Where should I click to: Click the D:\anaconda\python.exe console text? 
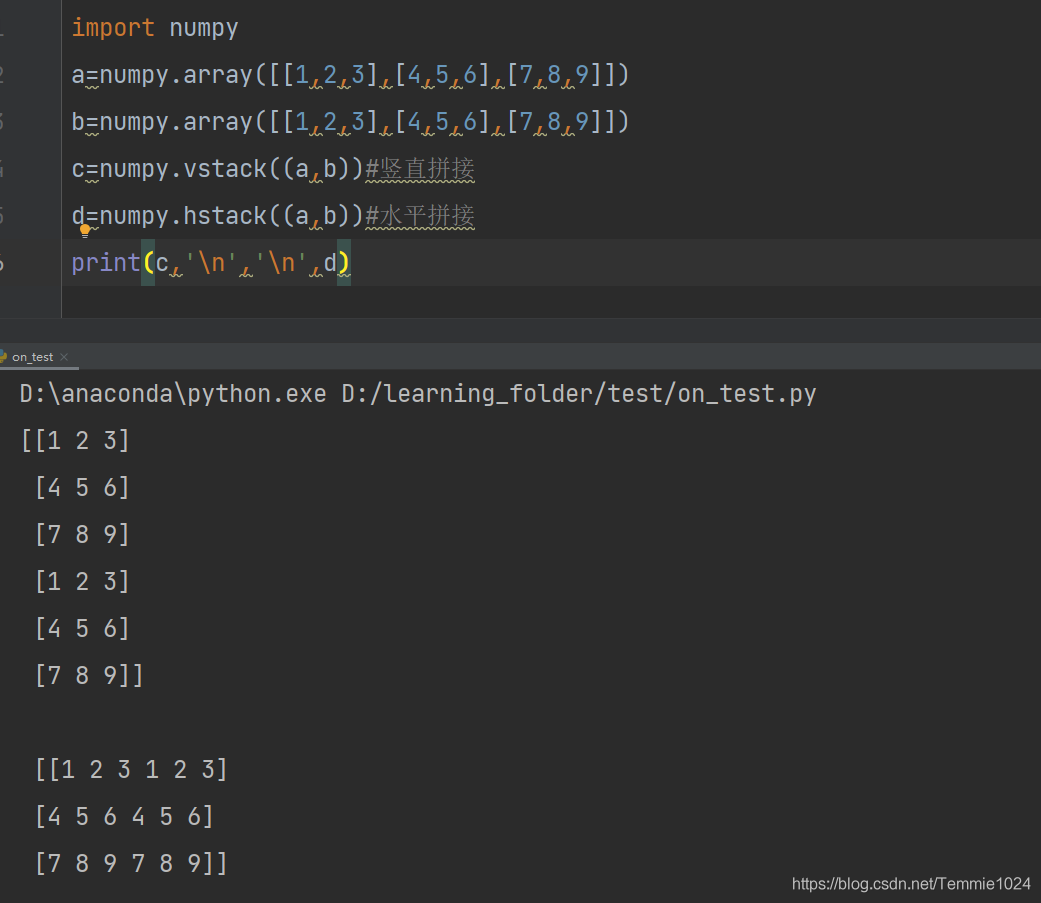173,394
